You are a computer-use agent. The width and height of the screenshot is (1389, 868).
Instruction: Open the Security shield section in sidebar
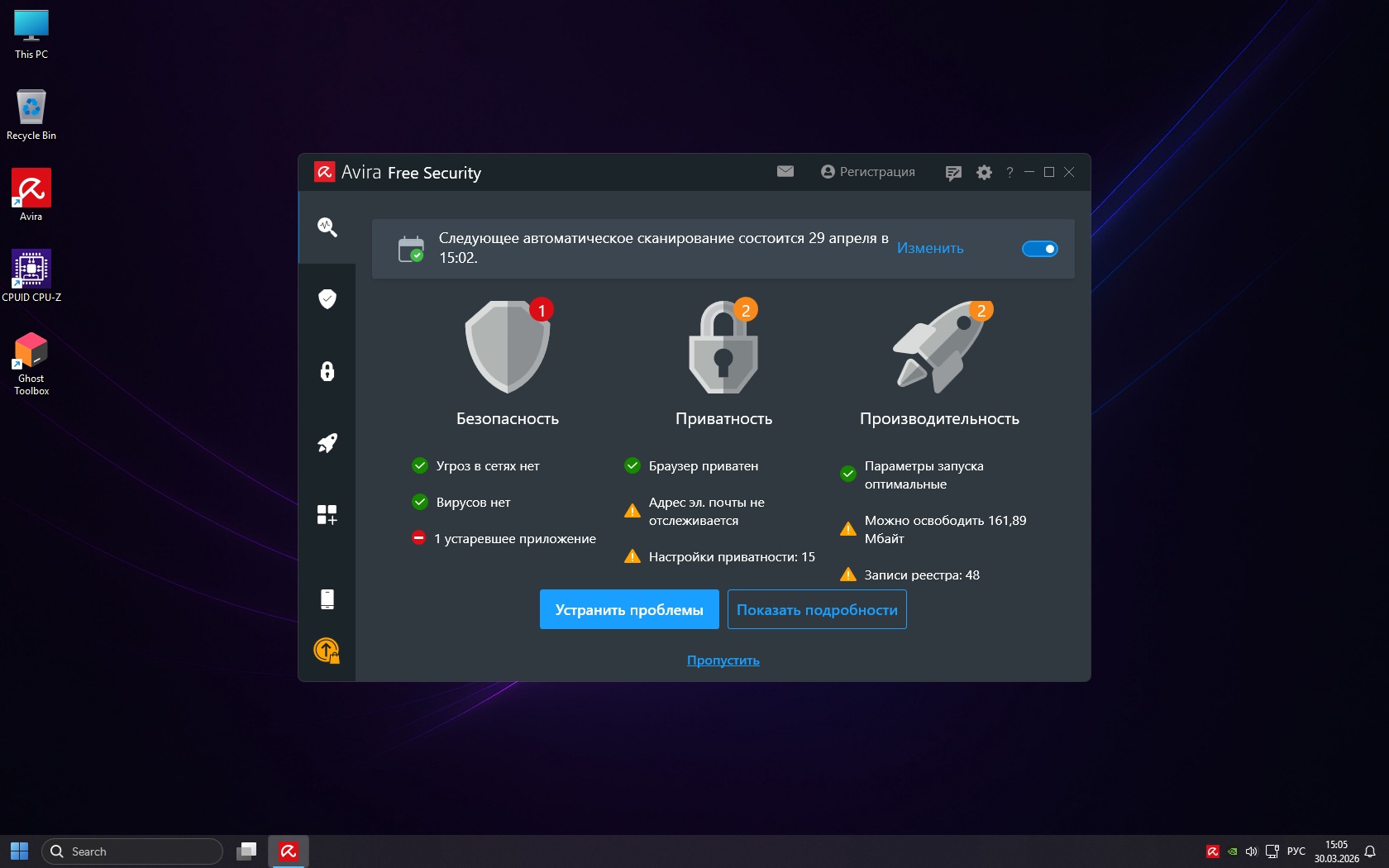[327, 298]
